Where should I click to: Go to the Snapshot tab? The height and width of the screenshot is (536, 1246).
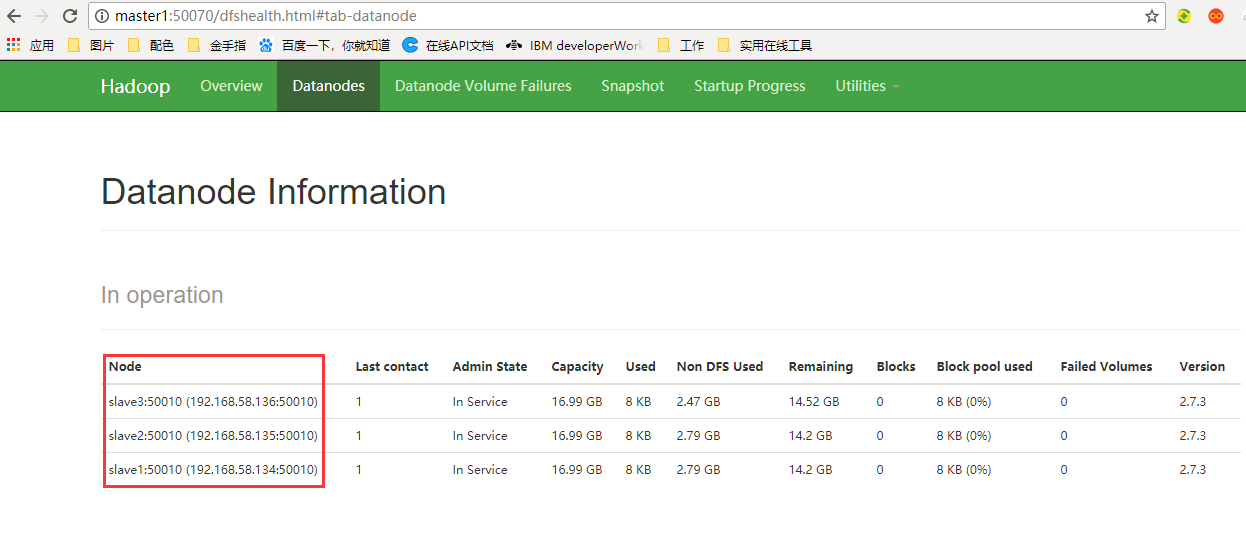click(x=633, y=86)
